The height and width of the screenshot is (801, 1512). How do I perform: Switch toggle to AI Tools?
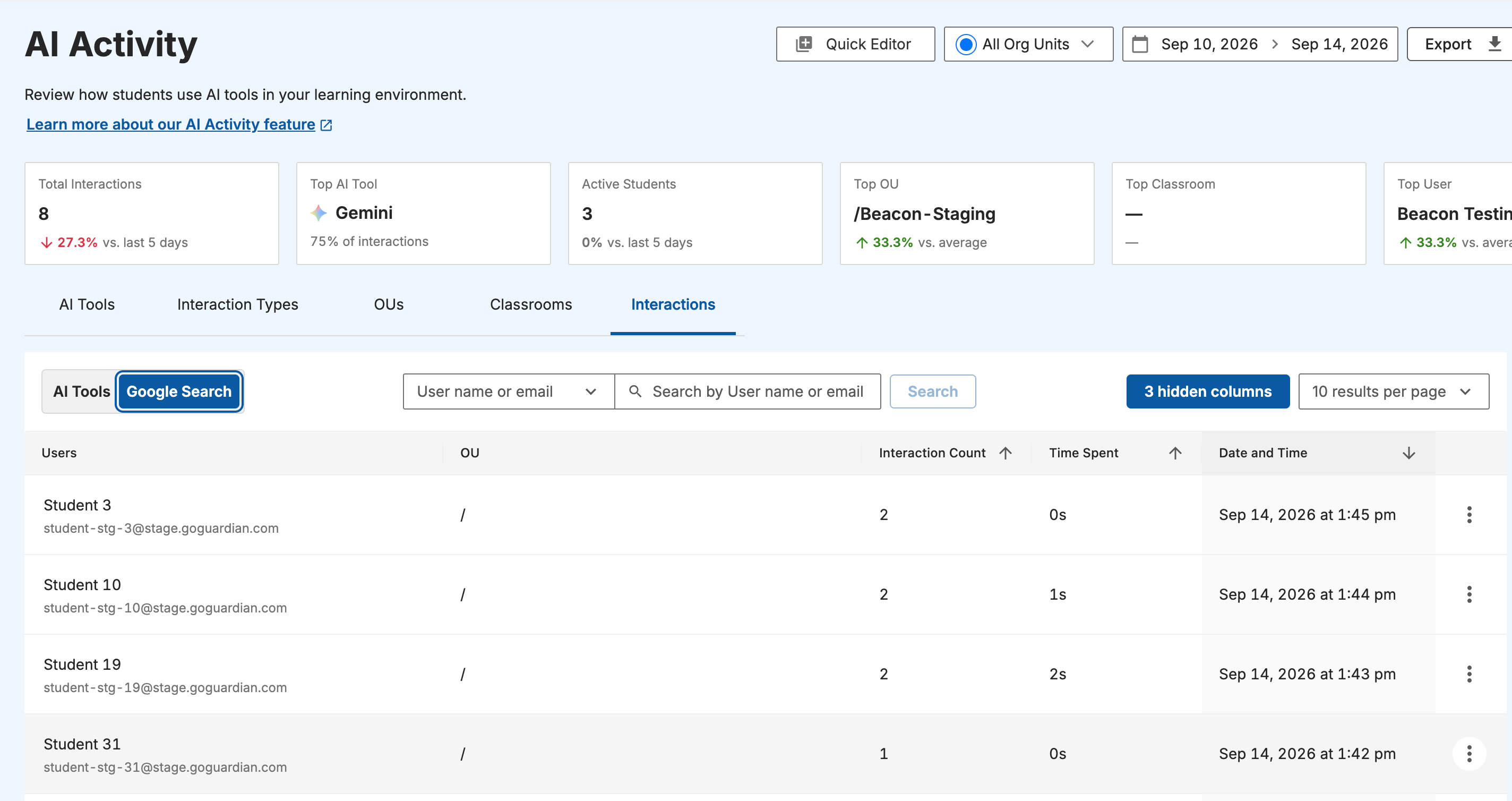click(81, 391)
